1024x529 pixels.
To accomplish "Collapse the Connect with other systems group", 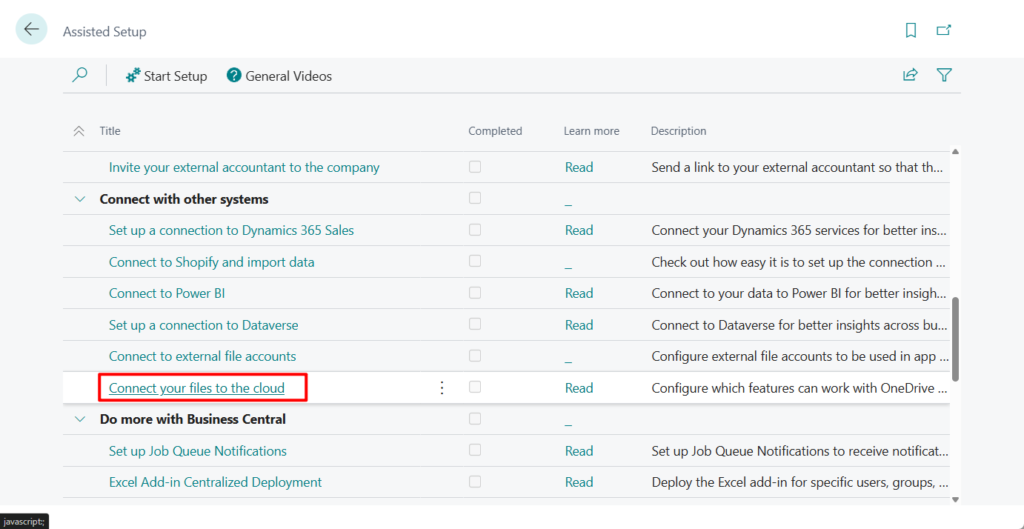I will tap(80, 199).
